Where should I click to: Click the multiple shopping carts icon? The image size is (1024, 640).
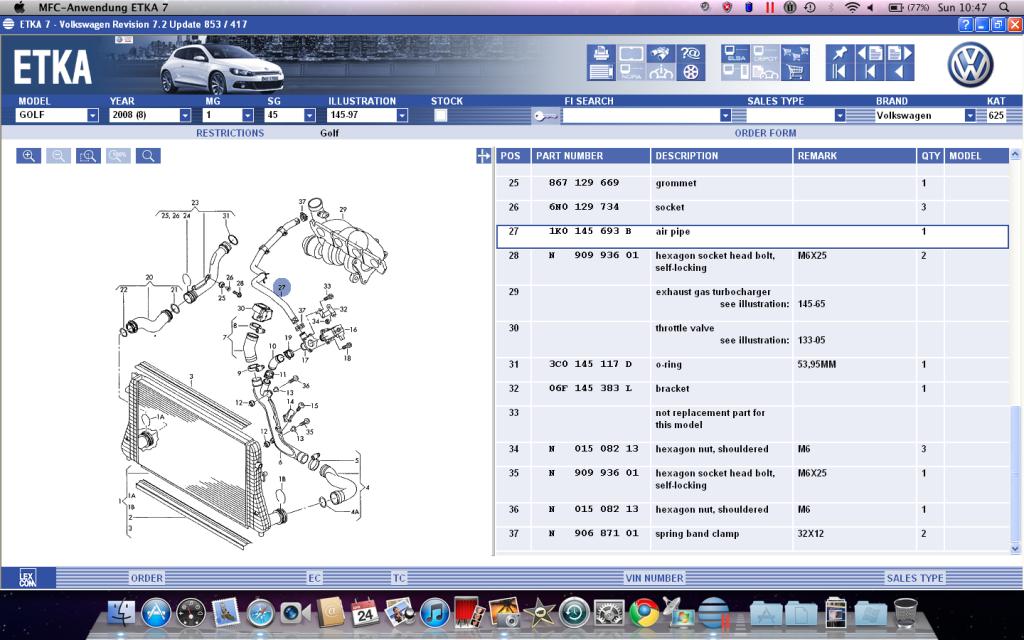pyautogui.click(x=795, y=54)
